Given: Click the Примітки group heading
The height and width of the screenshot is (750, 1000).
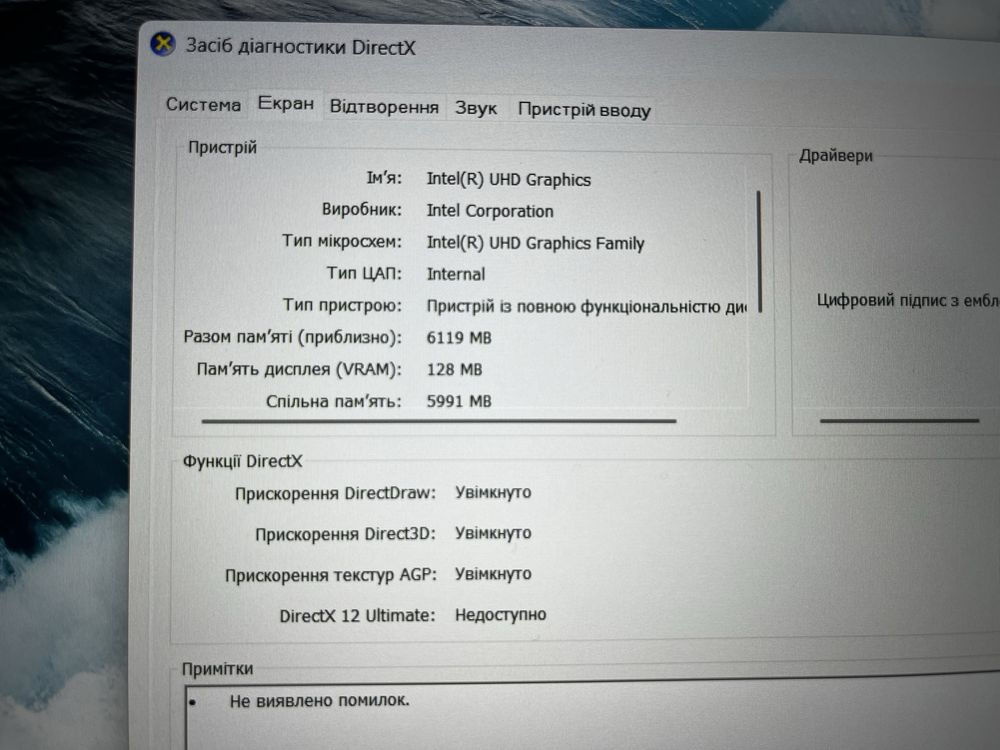Looking at the screenshot, I should point(217,668).
